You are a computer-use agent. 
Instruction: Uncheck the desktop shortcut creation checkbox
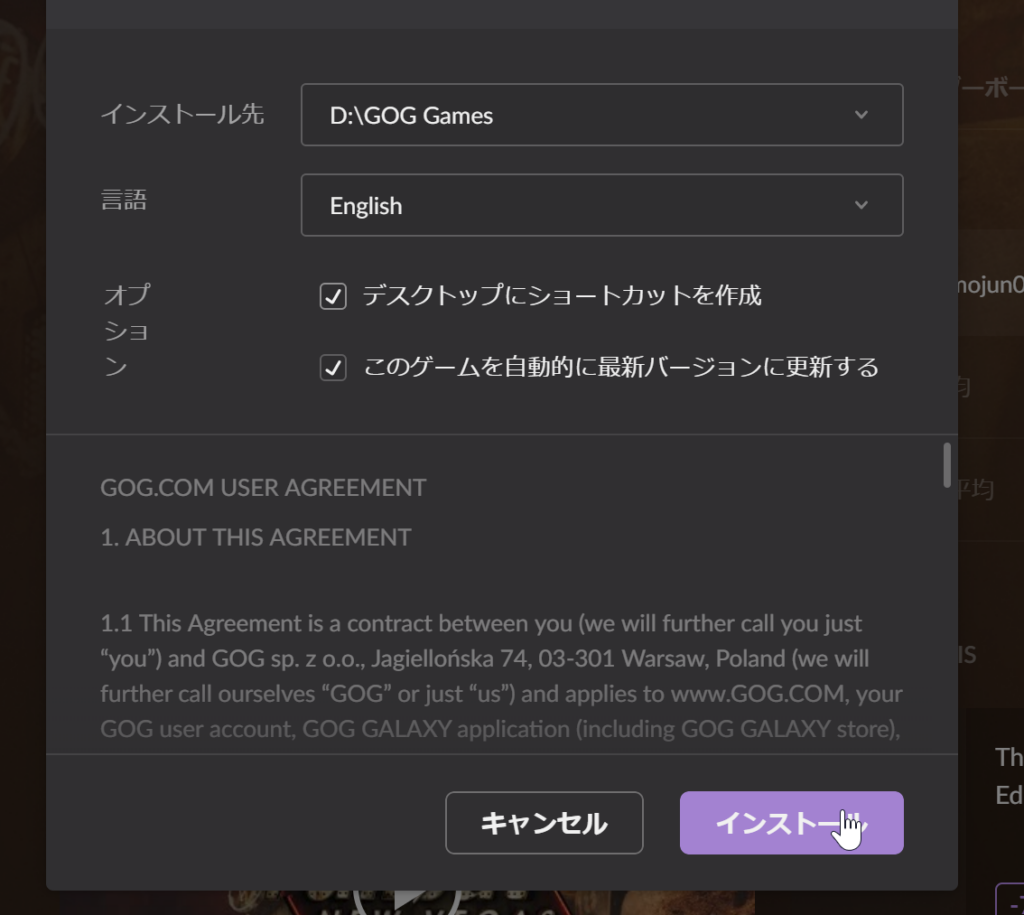coord(333,297)
